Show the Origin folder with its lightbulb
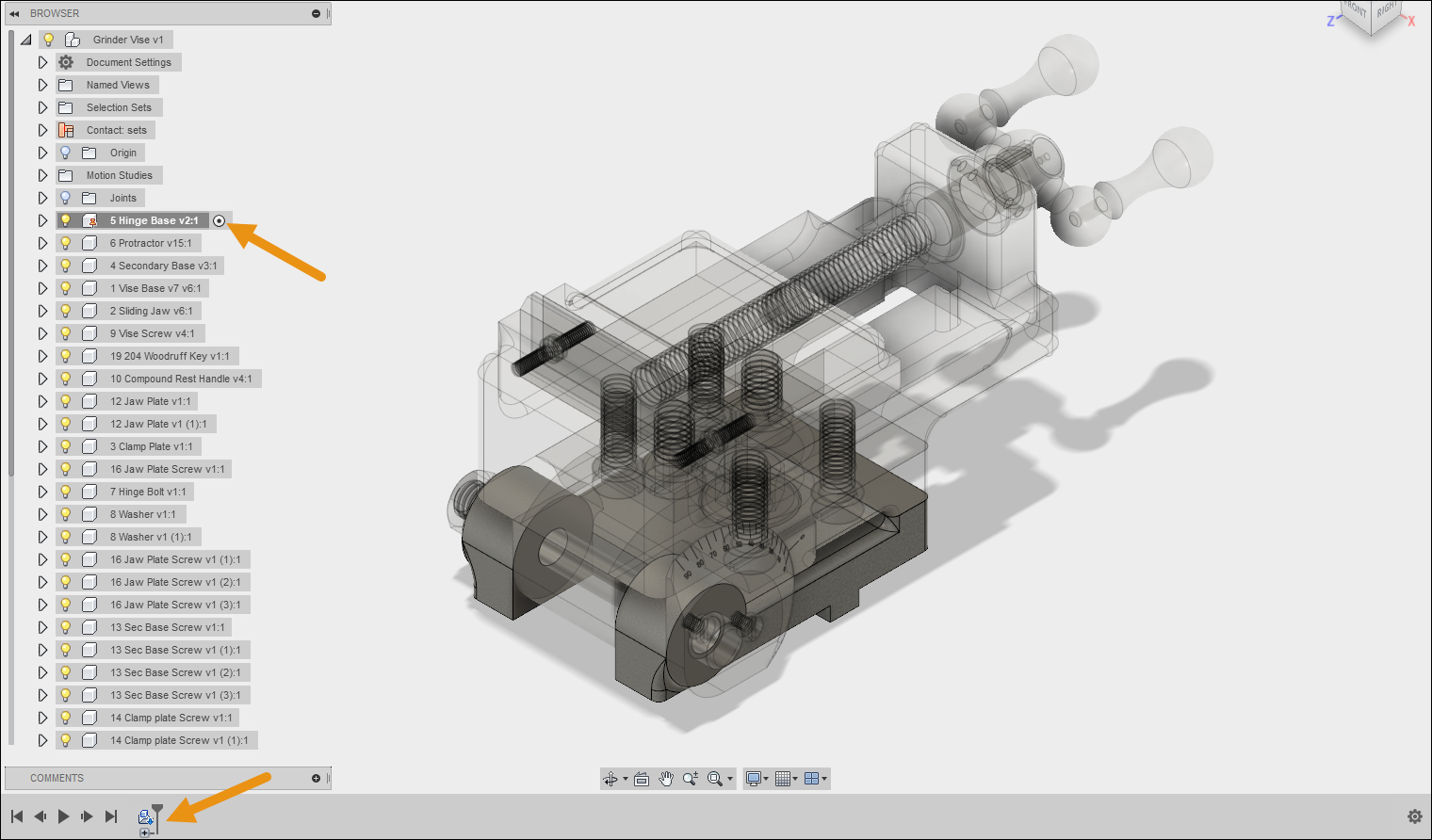 [65, 153]
